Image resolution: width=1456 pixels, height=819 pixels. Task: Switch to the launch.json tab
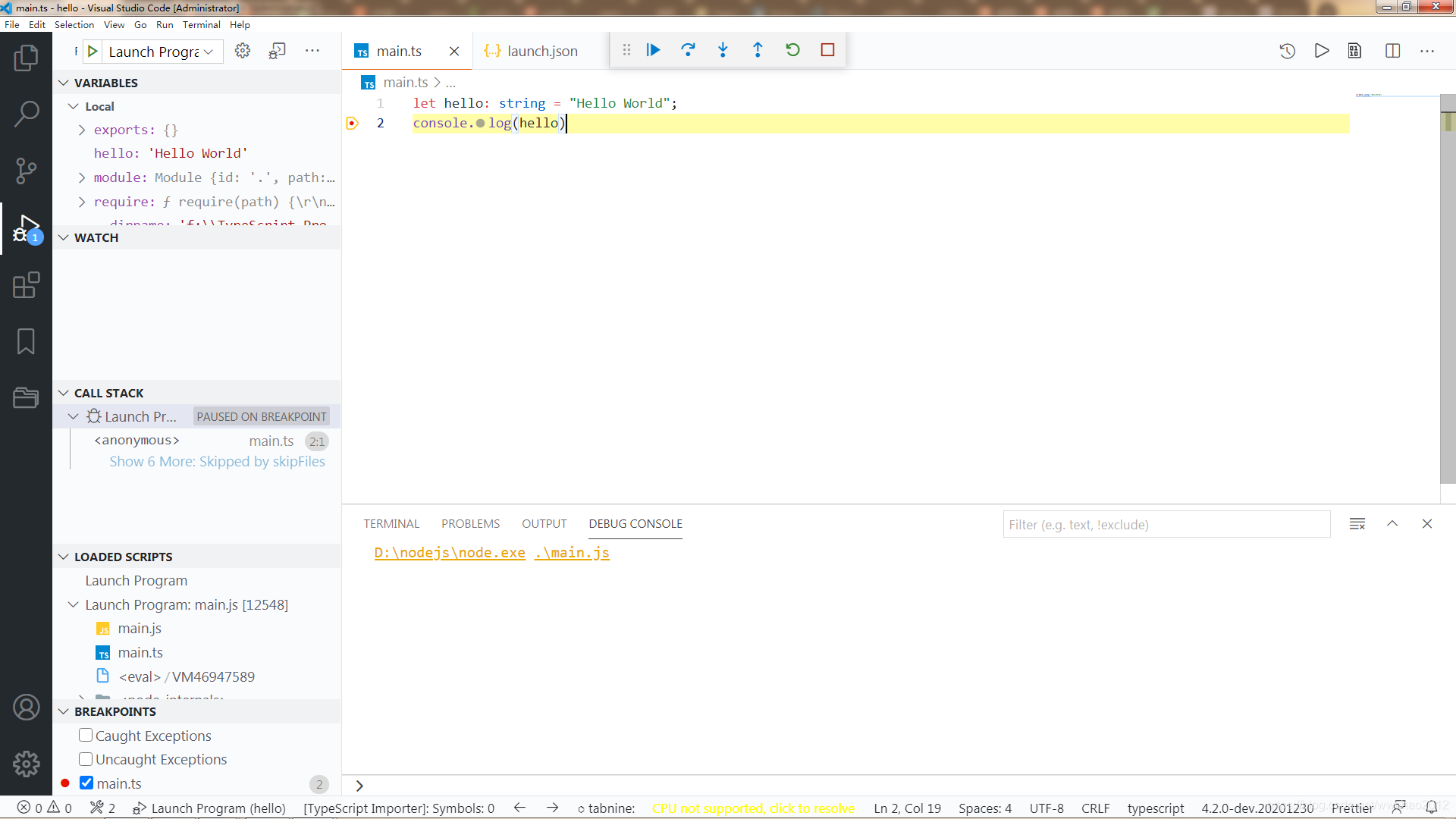tap(540, 51)
